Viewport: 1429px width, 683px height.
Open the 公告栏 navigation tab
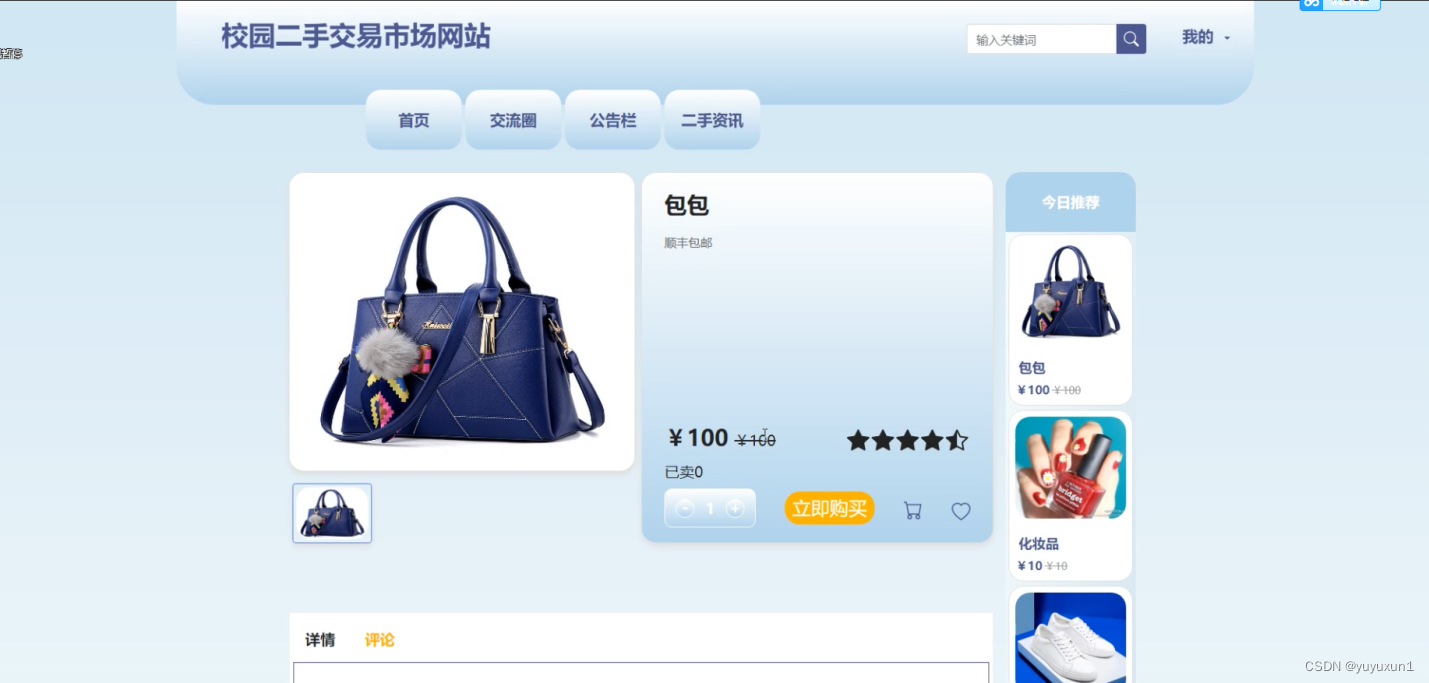(613, 120)
